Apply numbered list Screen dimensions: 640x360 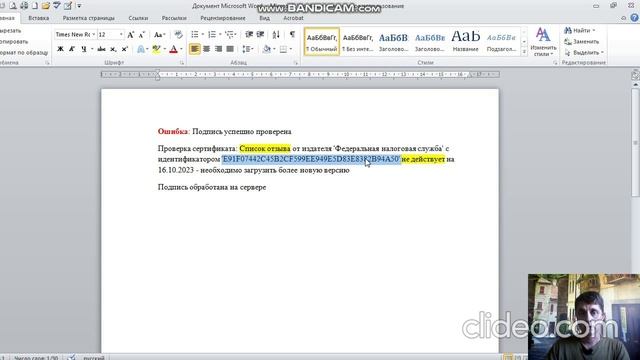pos(212,34)
